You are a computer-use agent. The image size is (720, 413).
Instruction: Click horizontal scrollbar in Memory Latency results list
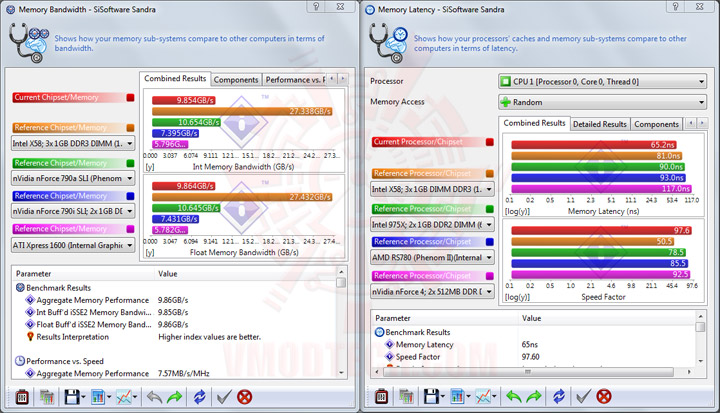(x=528, y=371)
